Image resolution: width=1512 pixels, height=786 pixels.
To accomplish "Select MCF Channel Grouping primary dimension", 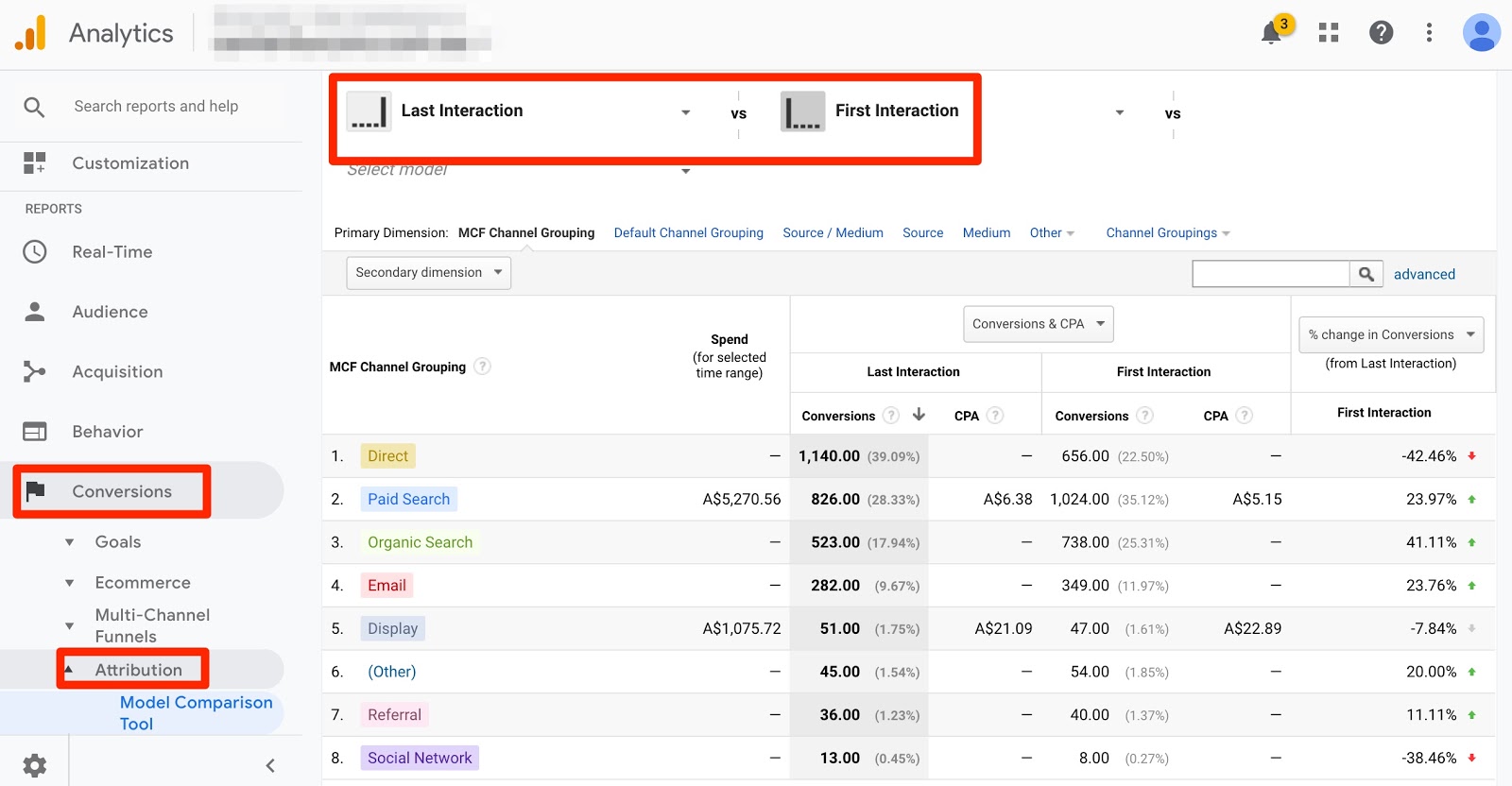I will click(526, 233).
